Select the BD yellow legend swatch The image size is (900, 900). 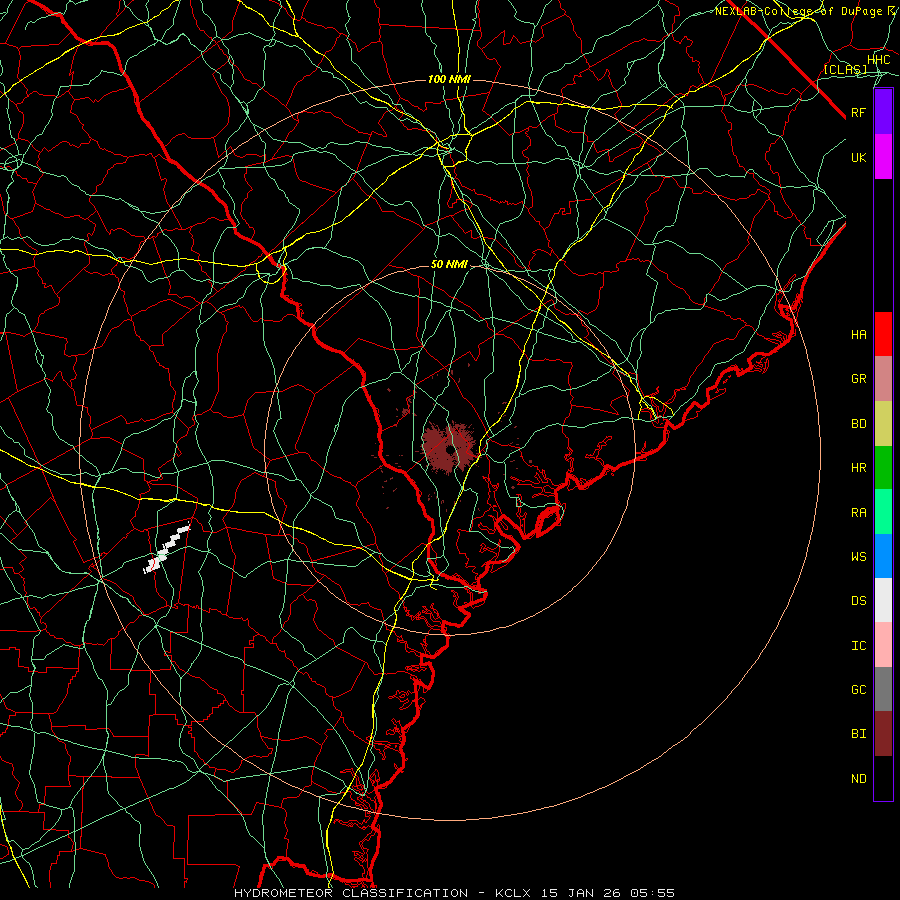tap(883, 424)
